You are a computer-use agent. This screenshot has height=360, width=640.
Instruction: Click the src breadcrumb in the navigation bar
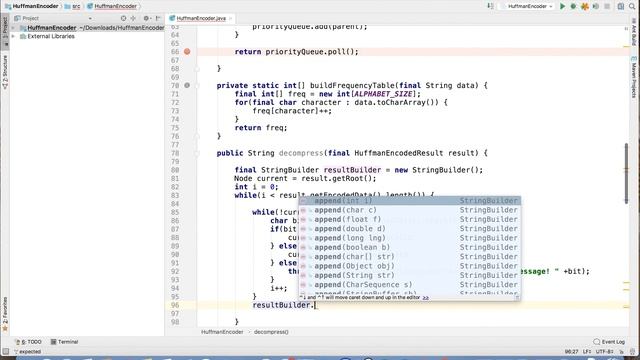pyautogui.click(x=73, y=6)
